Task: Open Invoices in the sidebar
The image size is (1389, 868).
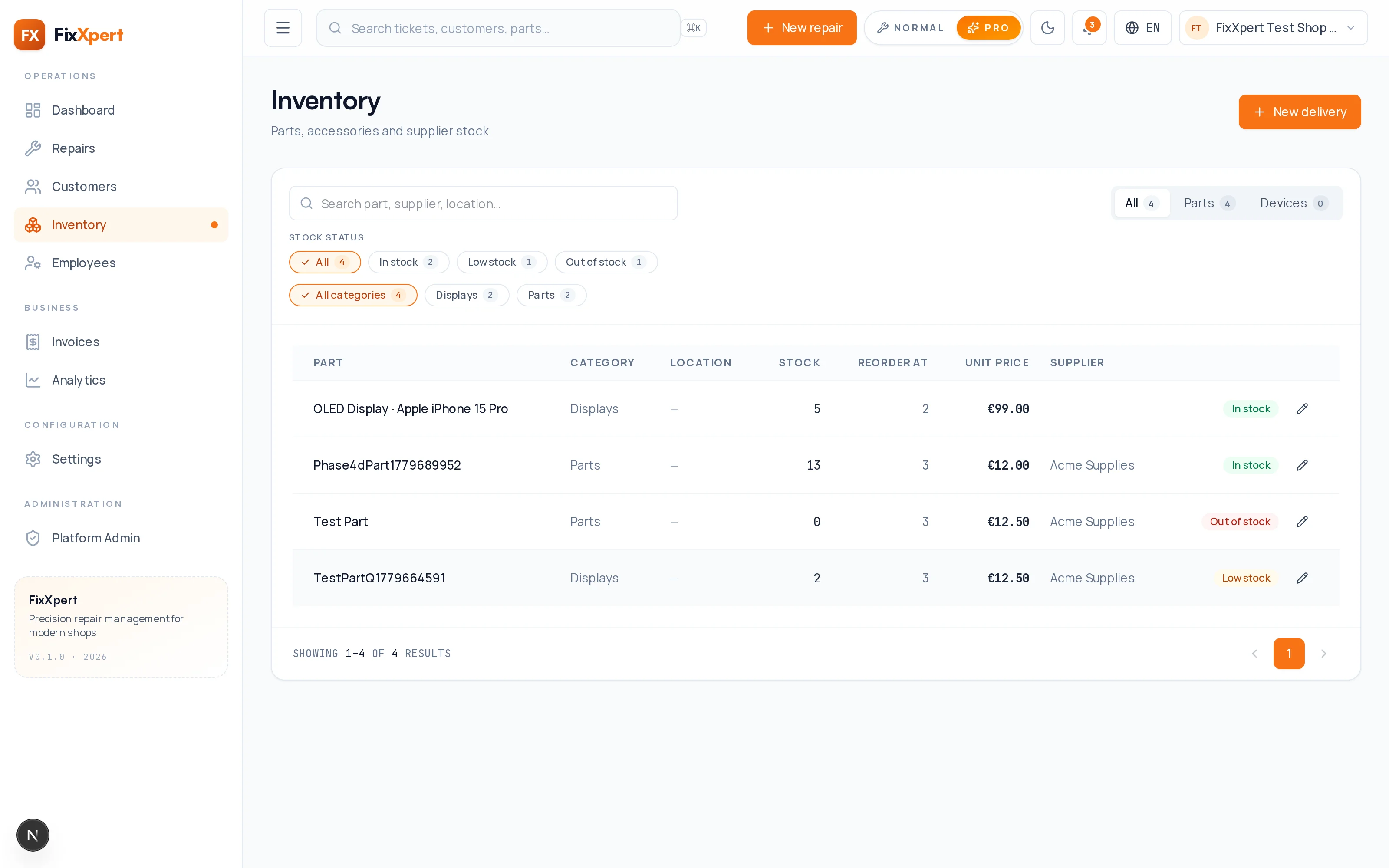Action: (121, 342)
